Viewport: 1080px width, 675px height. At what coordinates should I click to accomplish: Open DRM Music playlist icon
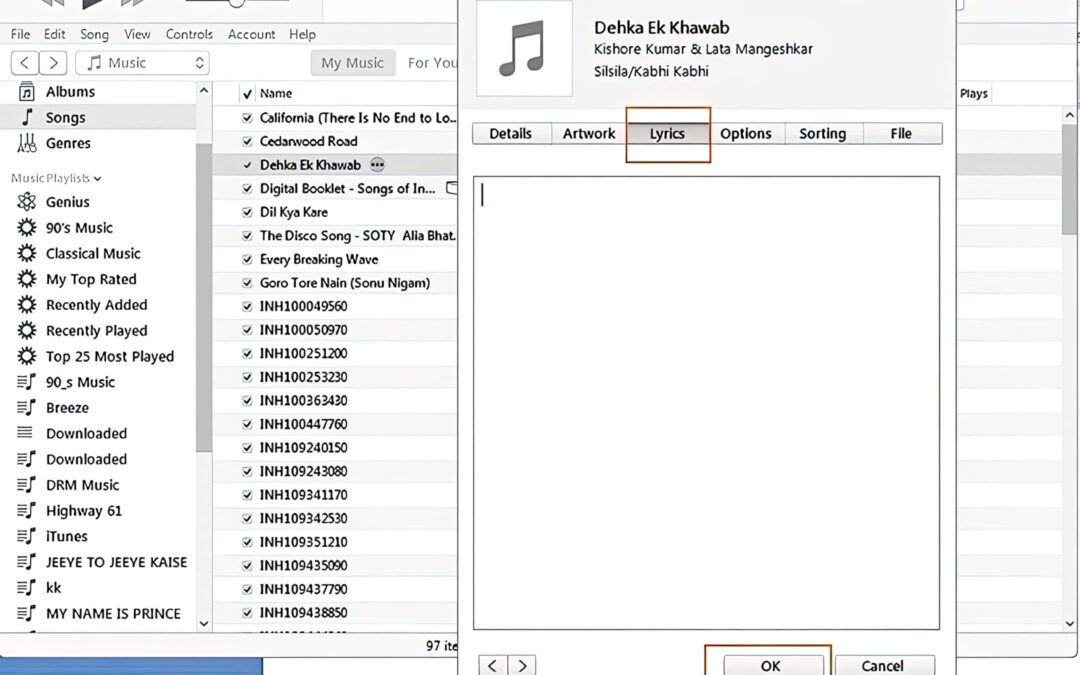[x=26, y=485]
